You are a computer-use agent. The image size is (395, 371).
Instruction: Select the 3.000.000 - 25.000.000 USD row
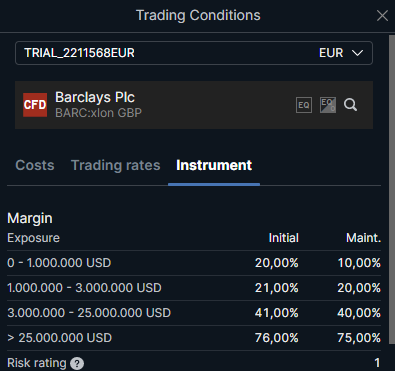pos(194,313)
